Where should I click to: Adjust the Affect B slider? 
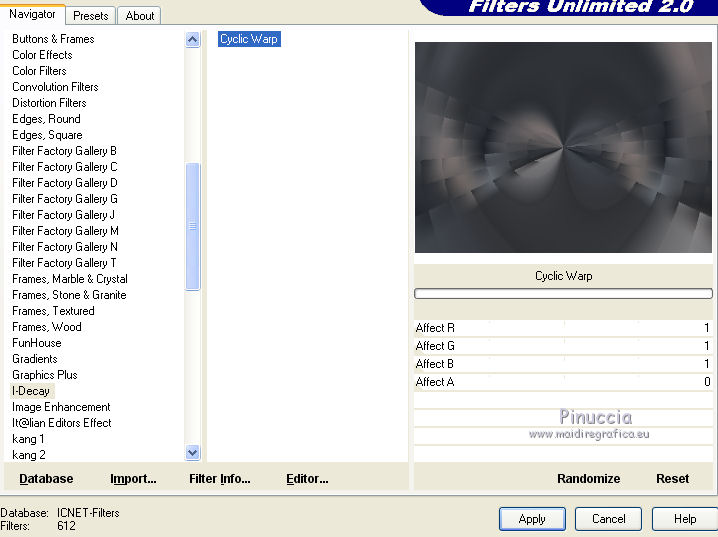[563, 364]
